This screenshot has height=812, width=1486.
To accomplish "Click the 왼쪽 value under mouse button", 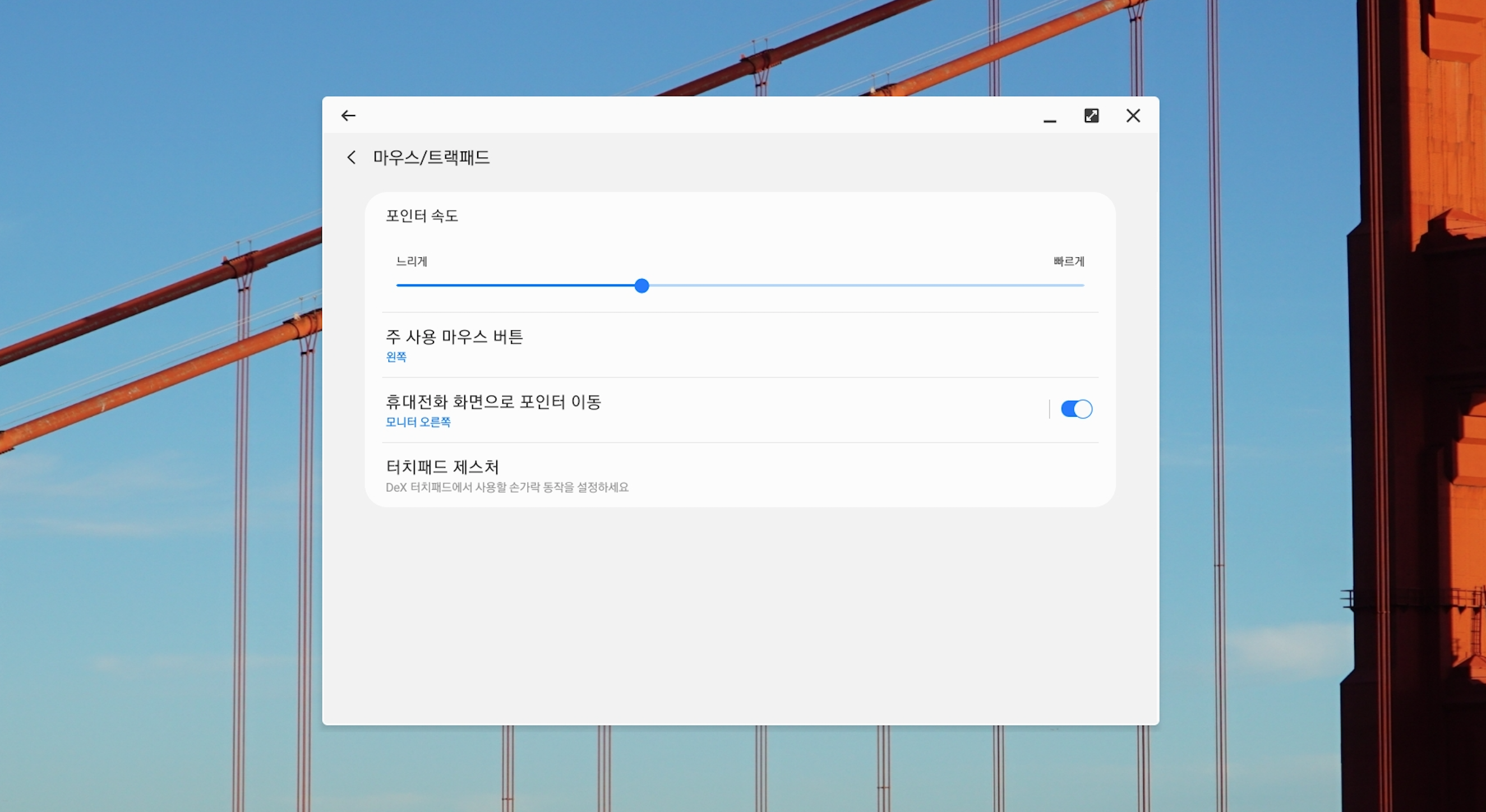I will click(396, 357).
